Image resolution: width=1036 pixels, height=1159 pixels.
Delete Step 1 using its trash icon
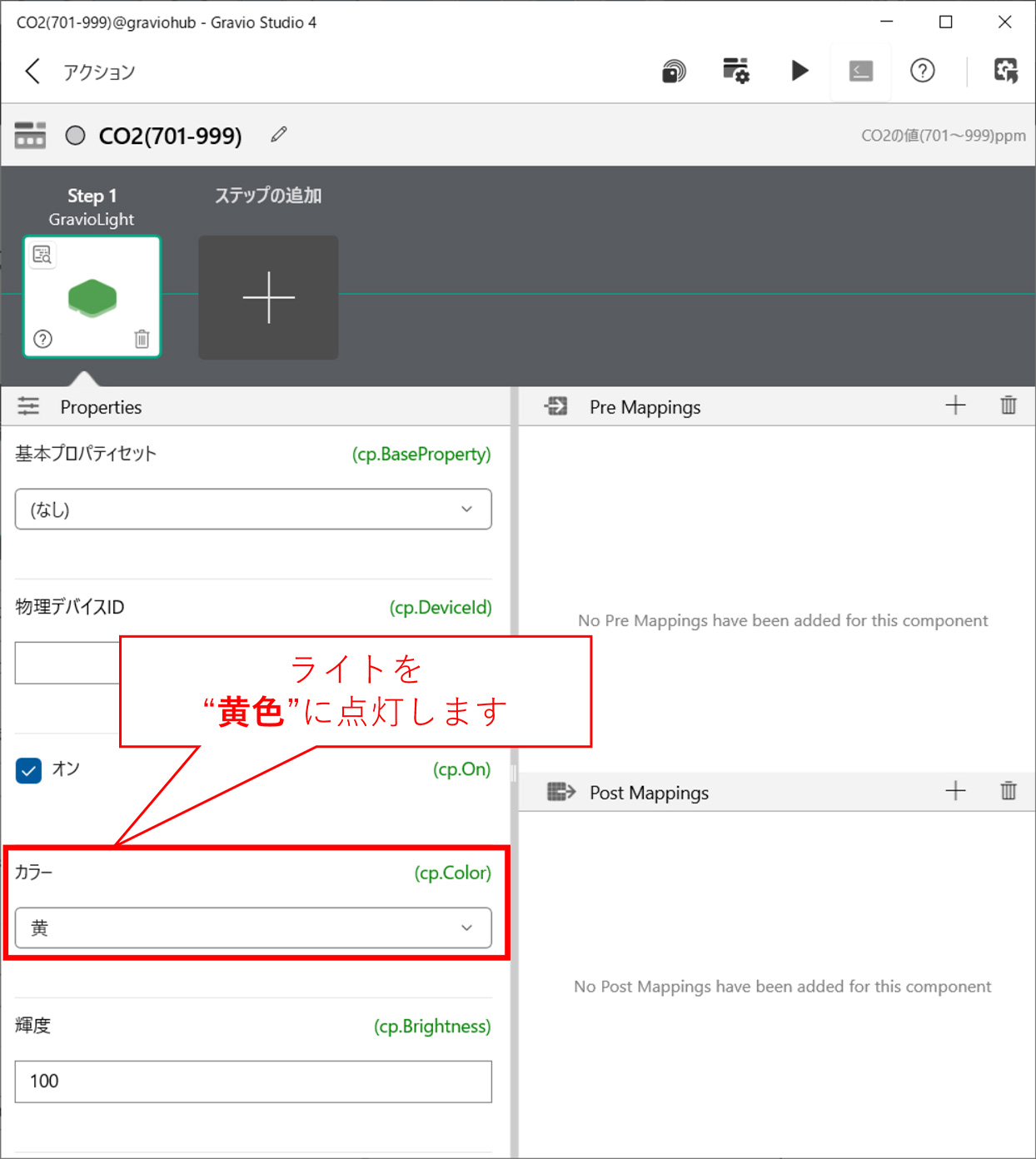click(x=142, y=339)
